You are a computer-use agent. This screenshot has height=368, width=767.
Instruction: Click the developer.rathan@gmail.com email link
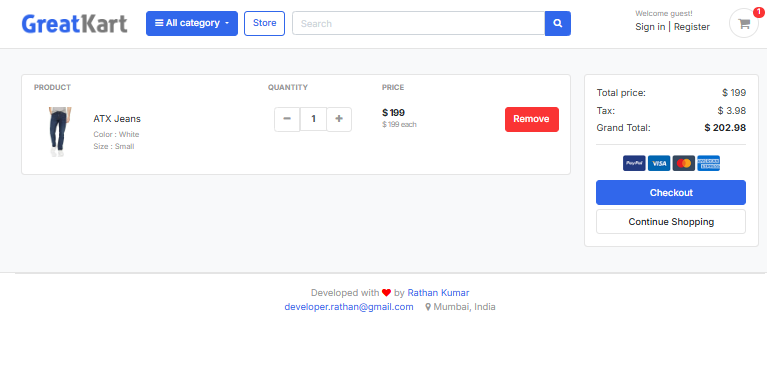349,307
